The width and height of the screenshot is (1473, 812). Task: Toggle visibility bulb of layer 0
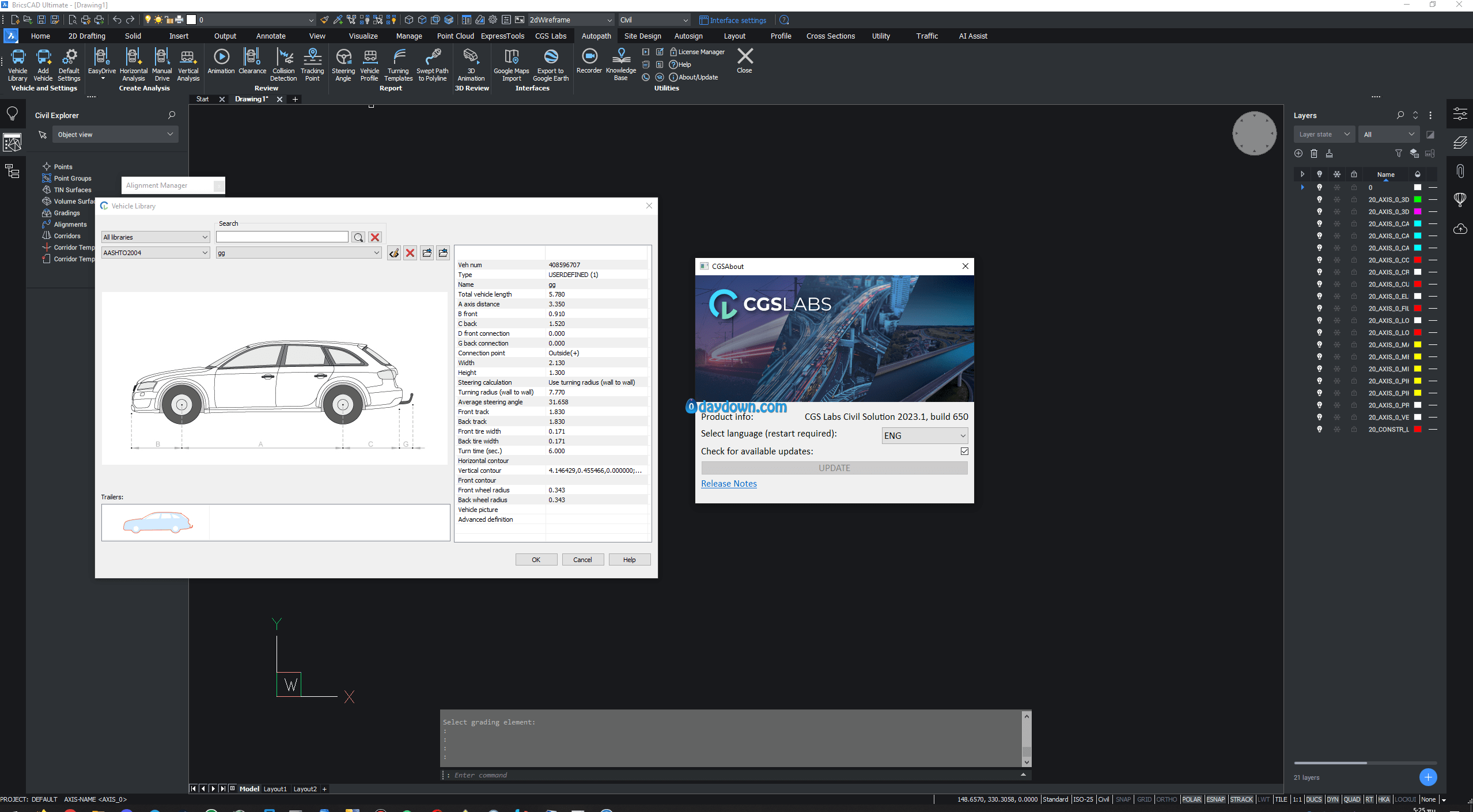(x=1319, y=188)
